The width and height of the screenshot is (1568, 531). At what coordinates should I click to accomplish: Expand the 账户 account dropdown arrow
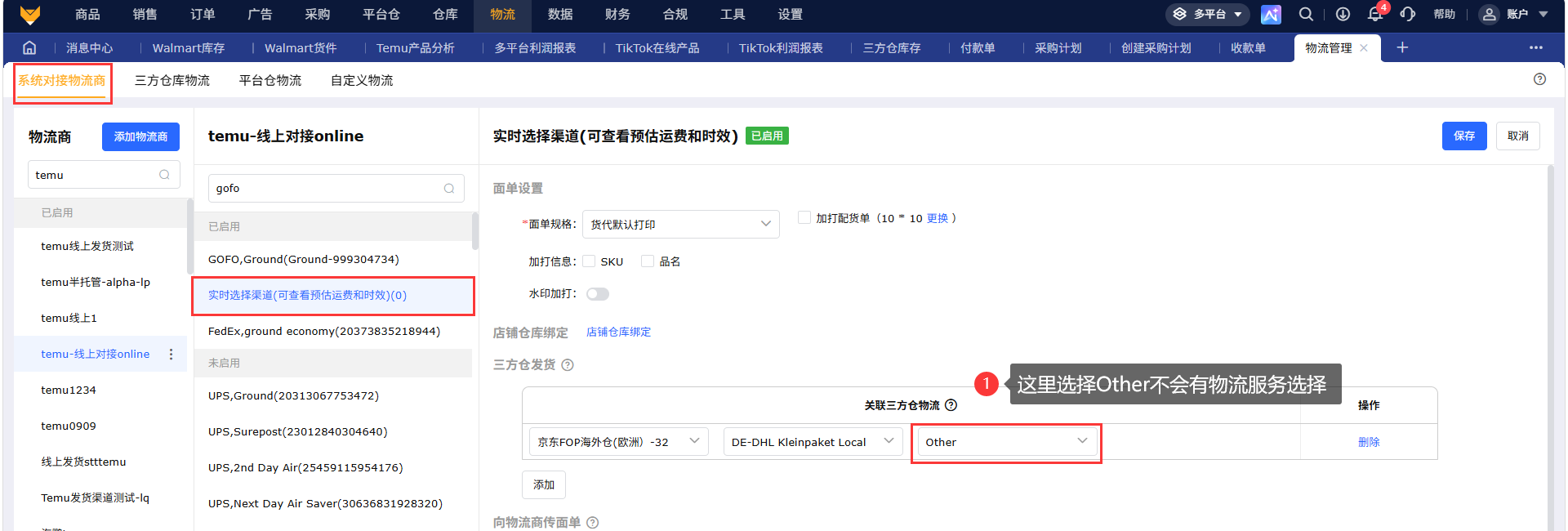(x=1543, y=14)
